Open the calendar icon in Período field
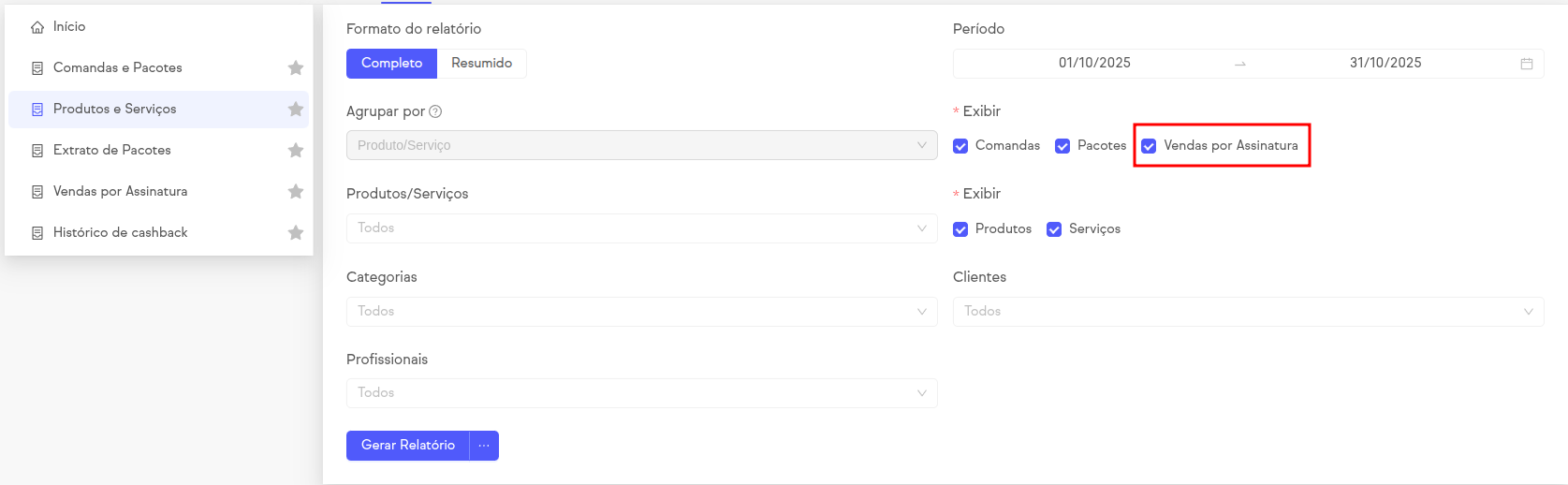The height and width of the screenshot is (485, 1568). click(x=1526, y=64)
